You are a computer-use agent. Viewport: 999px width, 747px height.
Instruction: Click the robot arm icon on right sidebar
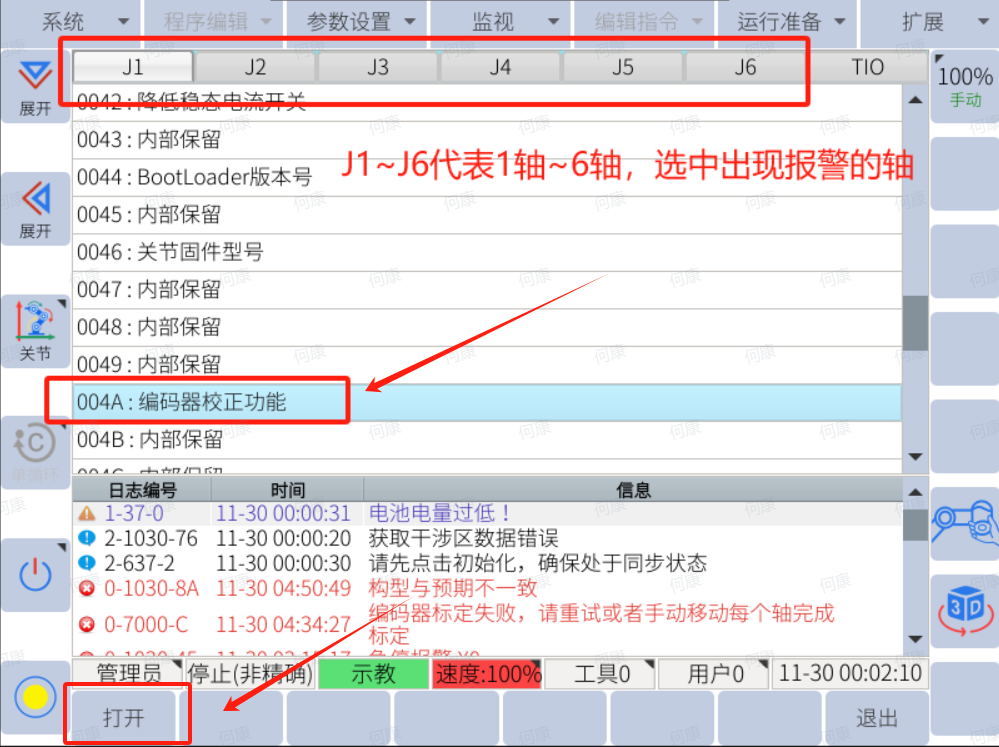(964, 523)
